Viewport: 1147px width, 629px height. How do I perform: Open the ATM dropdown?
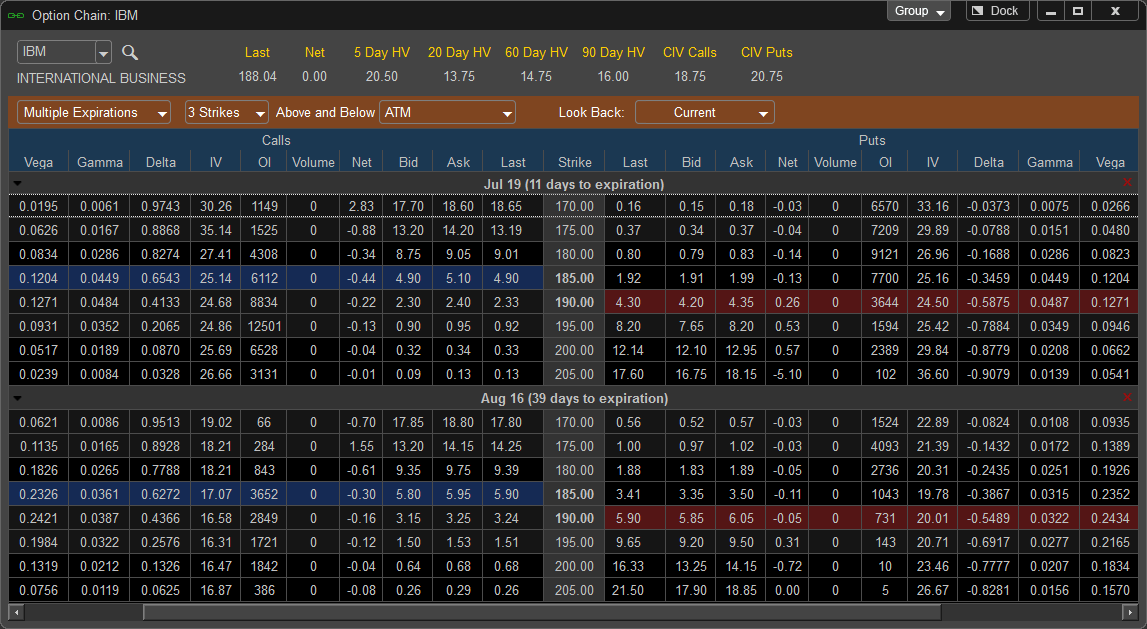[x=447, y=113]
